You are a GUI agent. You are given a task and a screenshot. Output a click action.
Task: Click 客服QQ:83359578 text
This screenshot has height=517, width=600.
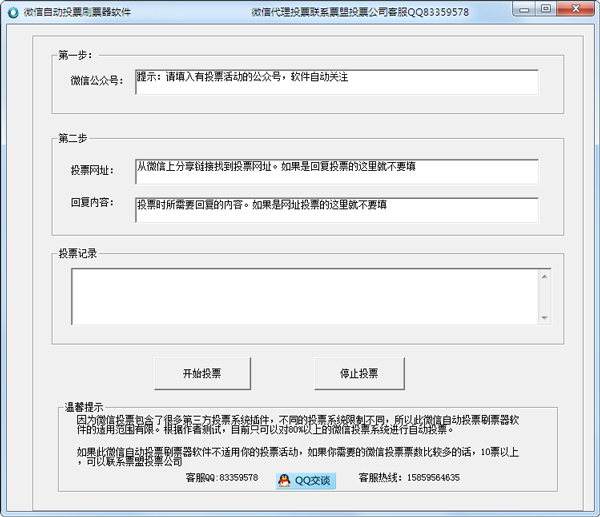click(222, 478)
